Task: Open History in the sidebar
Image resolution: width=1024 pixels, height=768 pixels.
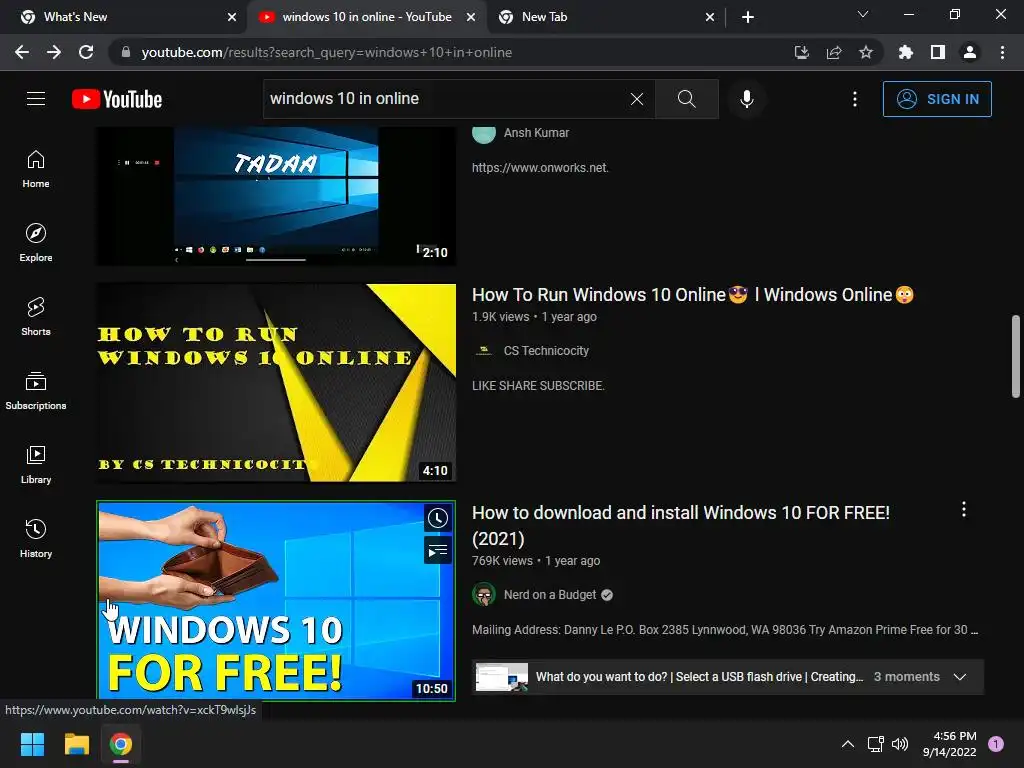Action: 36,537
